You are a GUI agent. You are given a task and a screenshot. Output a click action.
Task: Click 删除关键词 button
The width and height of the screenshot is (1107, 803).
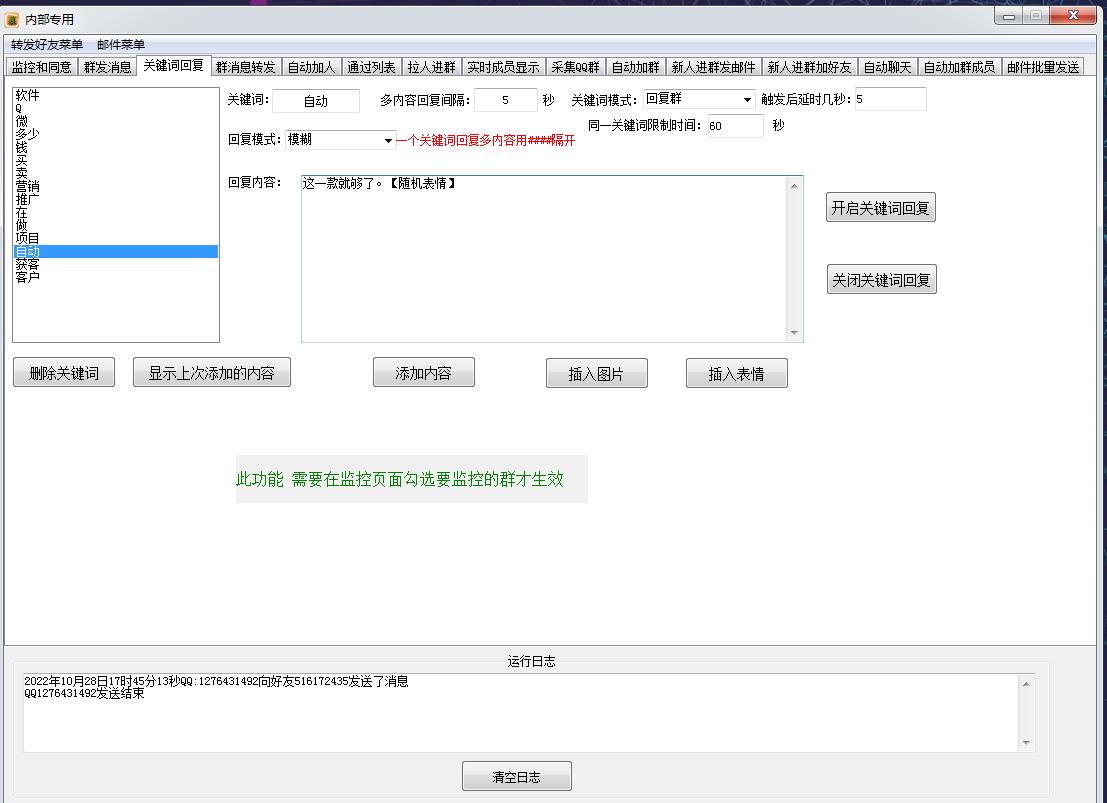(64, 373)
